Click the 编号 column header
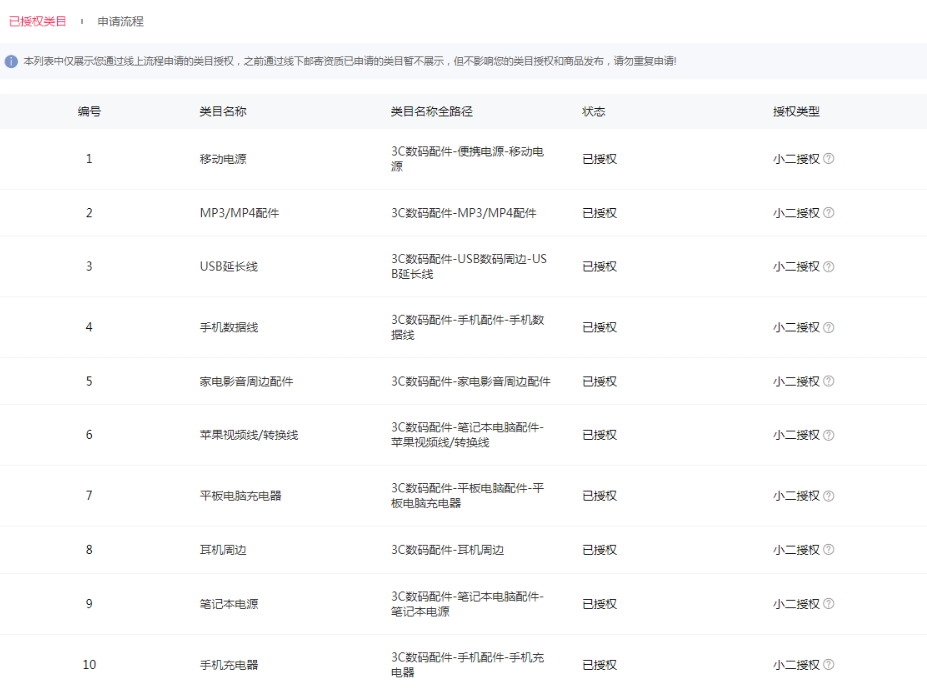The image size is (927, 695). coord(89,111)
